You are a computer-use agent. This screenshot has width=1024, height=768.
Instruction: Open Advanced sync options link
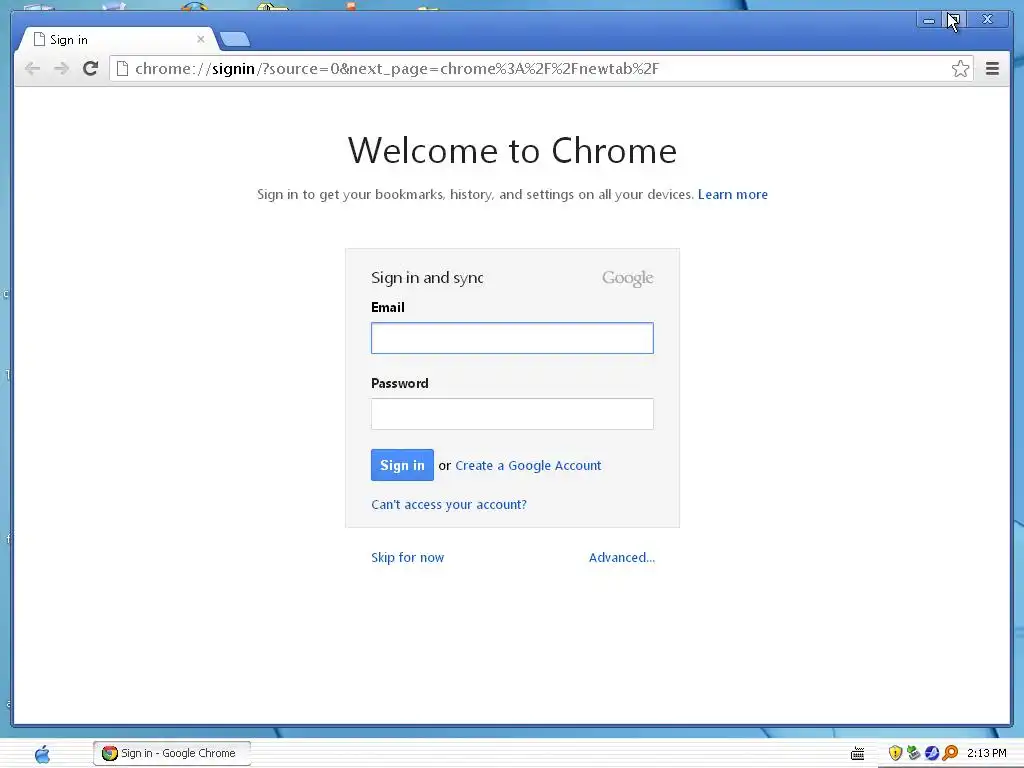point(622,558)
